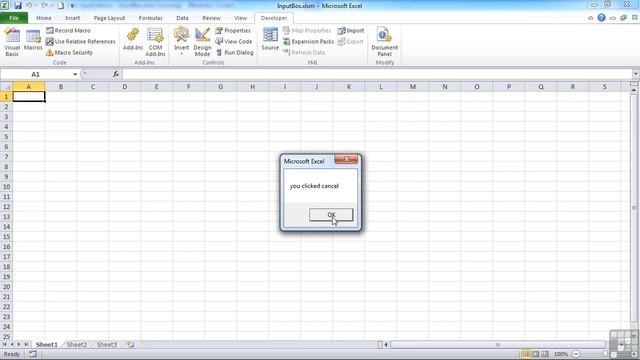Click the horizontal scrollbar track
The image size is (640, 360).
point(497,345)
